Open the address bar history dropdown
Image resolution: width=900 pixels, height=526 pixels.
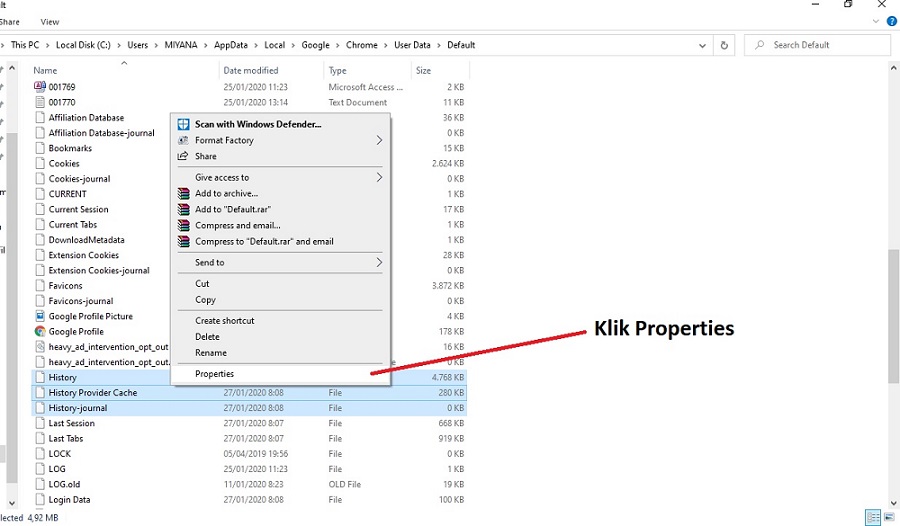(702, 45)
